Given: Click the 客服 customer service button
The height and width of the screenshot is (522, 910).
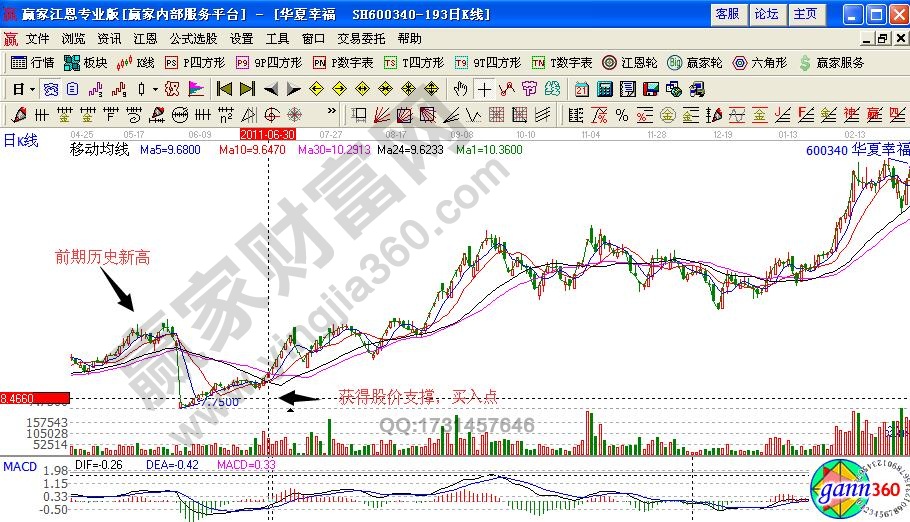Looking at the screenshot, I should point(727,14).
